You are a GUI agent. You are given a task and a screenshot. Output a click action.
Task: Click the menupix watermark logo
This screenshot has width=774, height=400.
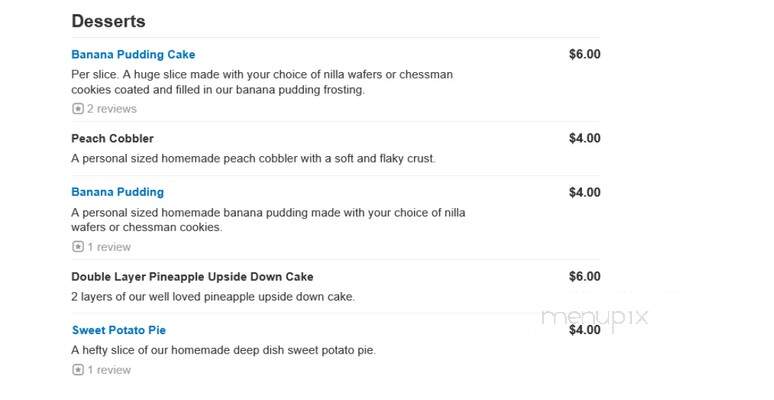pyautogui.click(x=594, y=317)
